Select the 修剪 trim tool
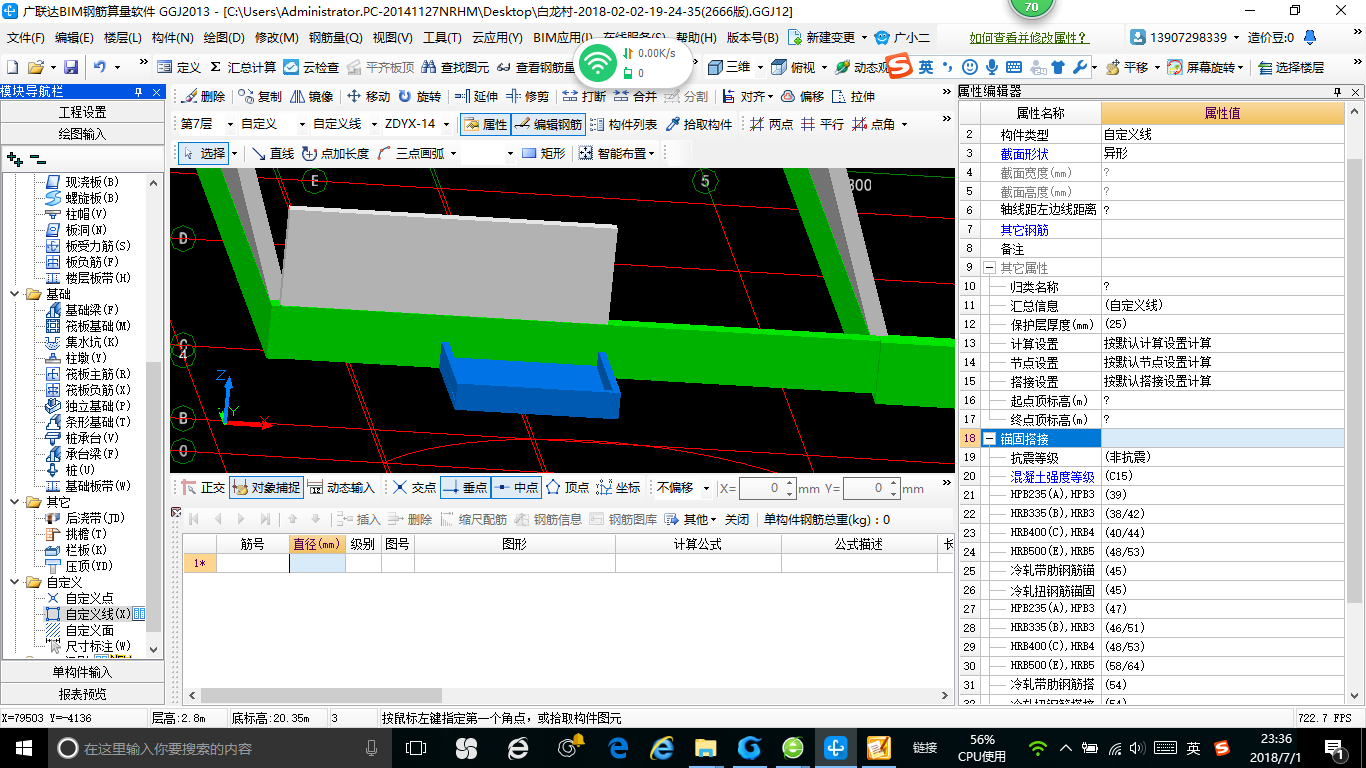This screenshot has width=1366, height=768. [x=527, y=97]
